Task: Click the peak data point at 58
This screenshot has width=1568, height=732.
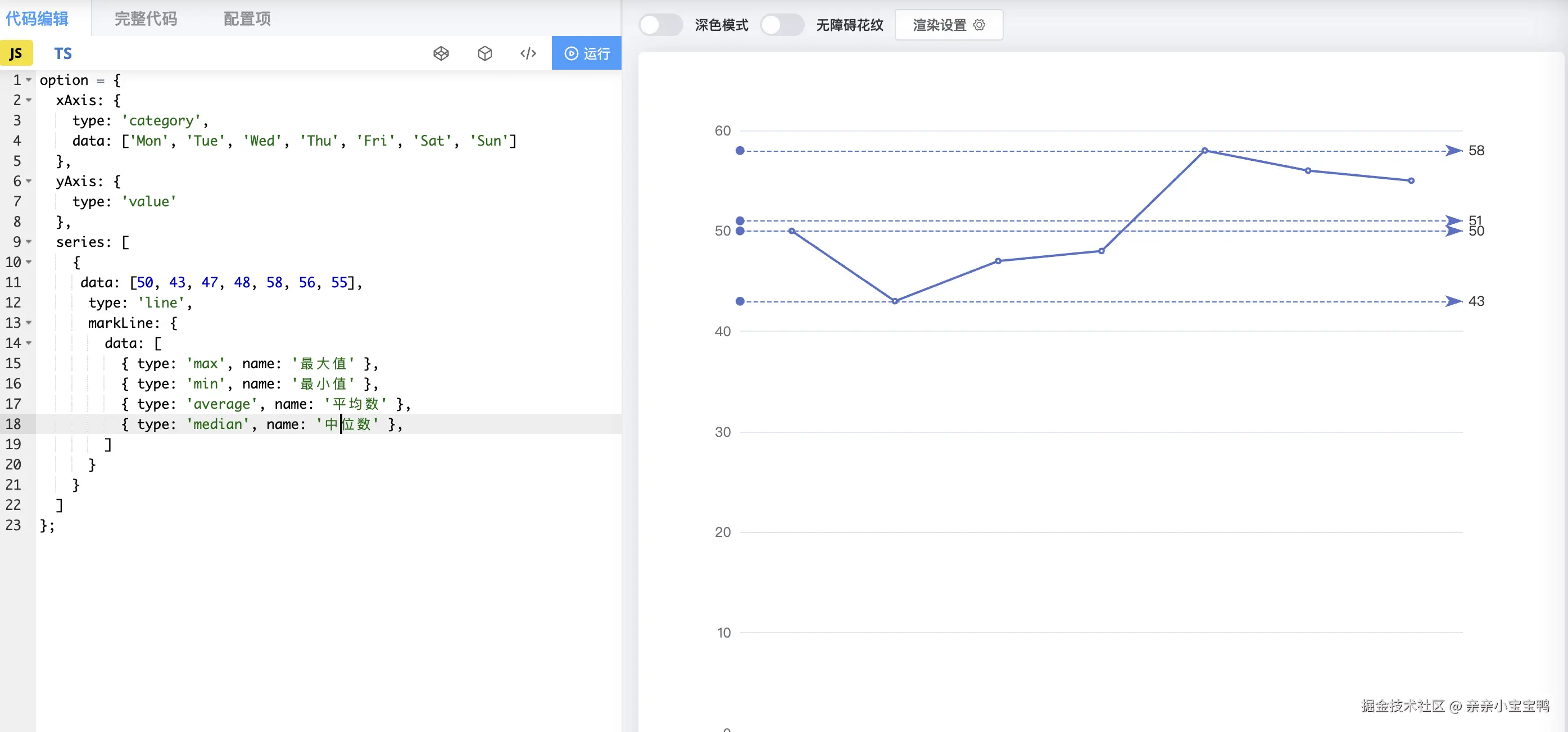Action: (1204, 151)
